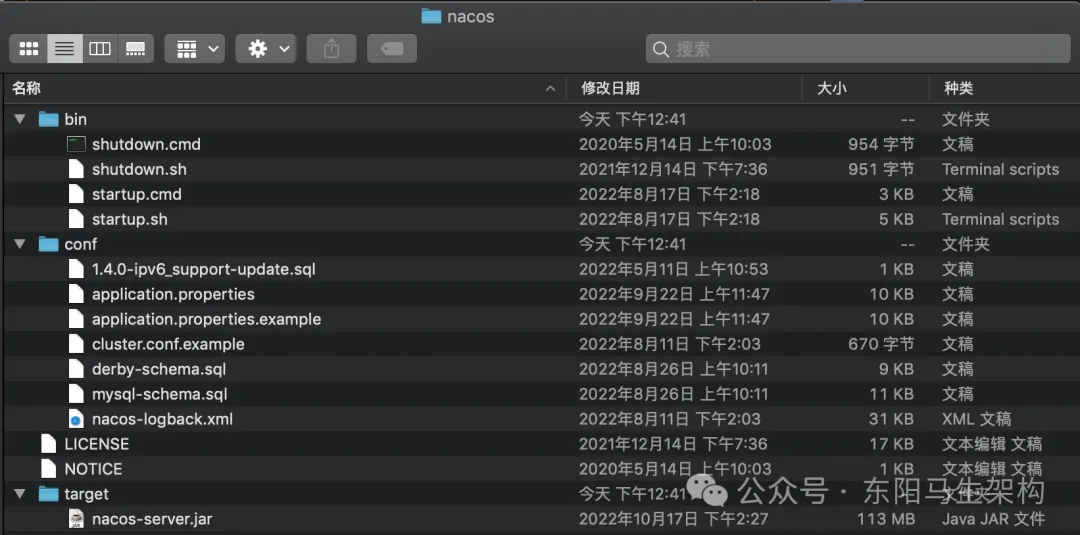Click the Share toolbar button
The width and height of the screenshot is (1080, 535).
(x=331, y=49)
